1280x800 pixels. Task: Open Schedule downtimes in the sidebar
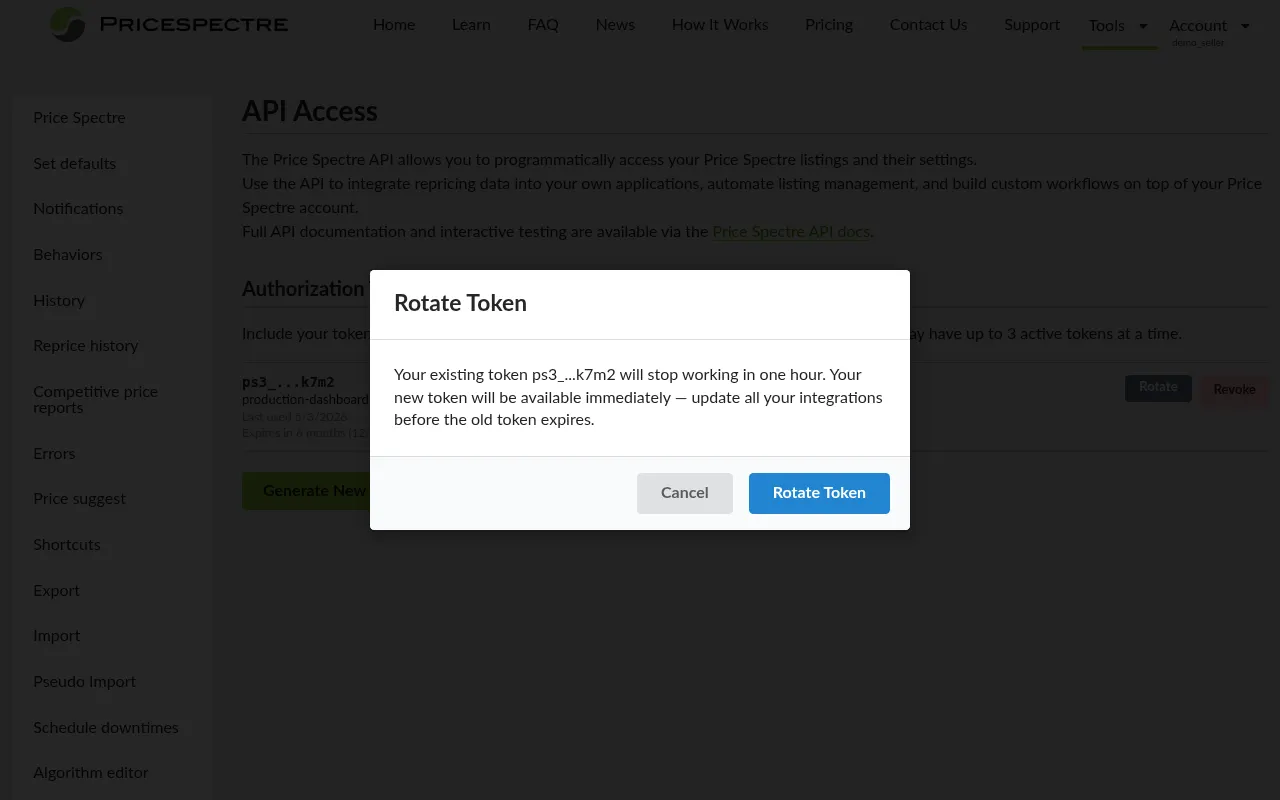point(106,728)
